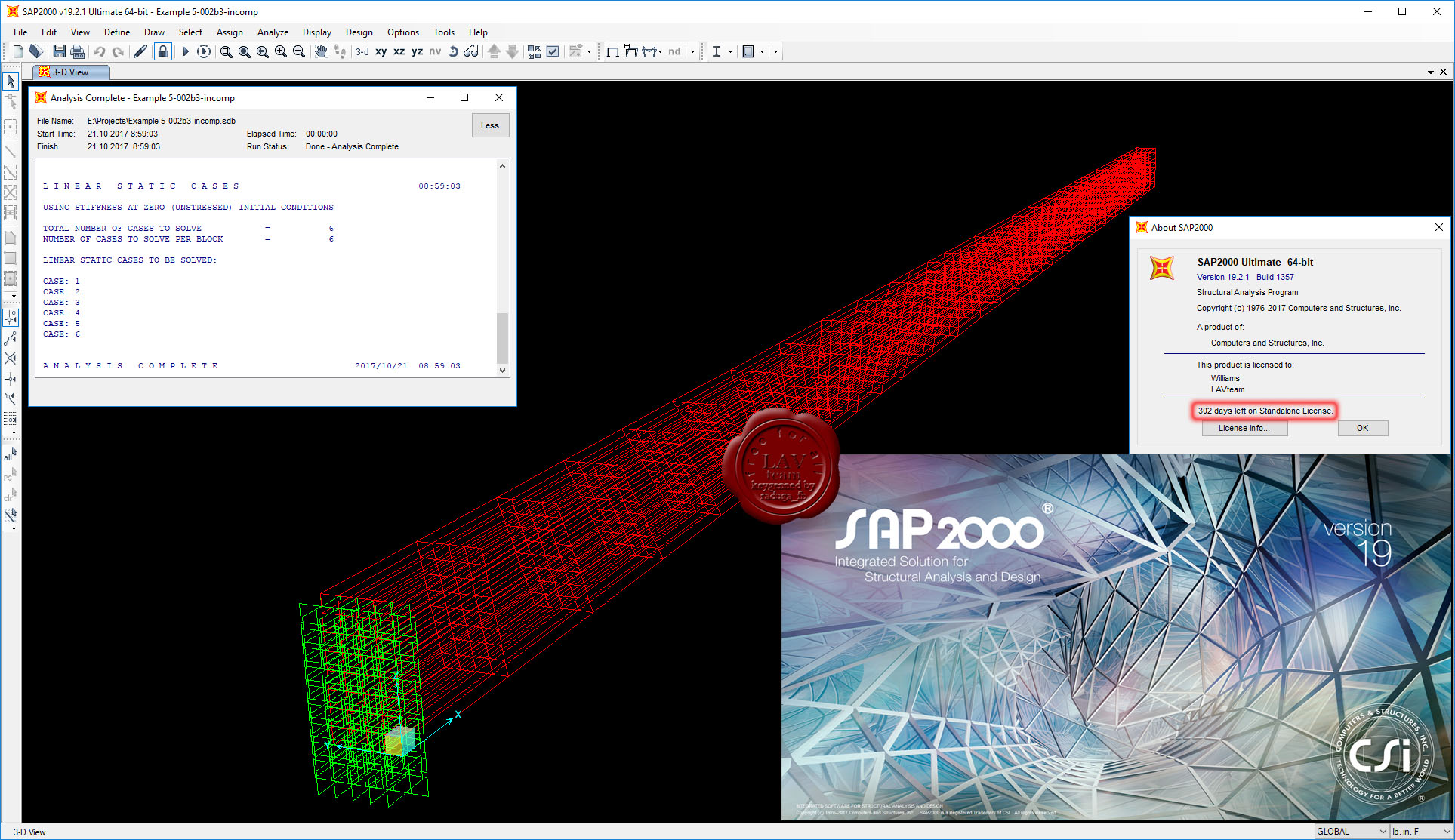This screenshot has width=1455, height=840.
Task: Select the Quick Draw Braces tool
Action: tap(11, 192)
